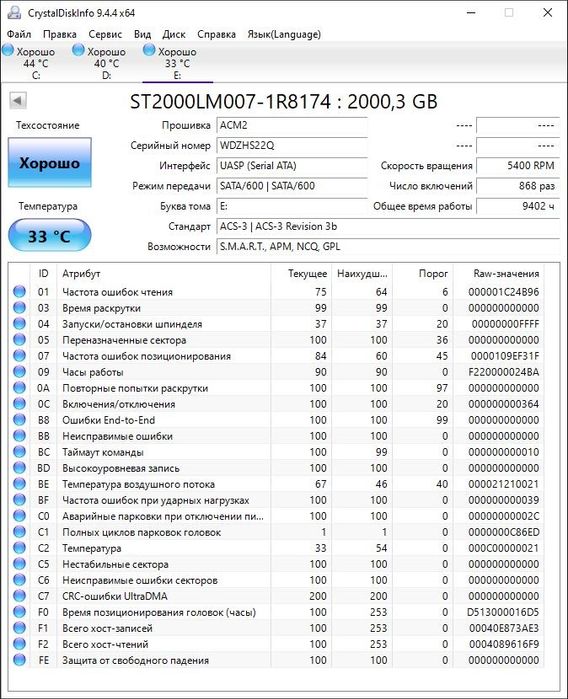The width and height of the screenshot is (568, 699).
Task: Click the blue Хорошо health status button
Action: pyautogui.click(x=49, y=162)
